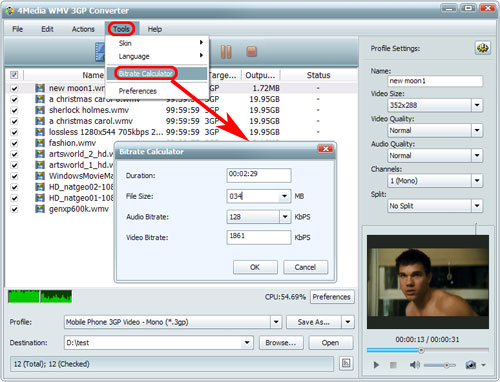The height and width of the screenshot is (382, 500).
Task: Expand the Audio Quality dropdown
Action: (477, 155)
